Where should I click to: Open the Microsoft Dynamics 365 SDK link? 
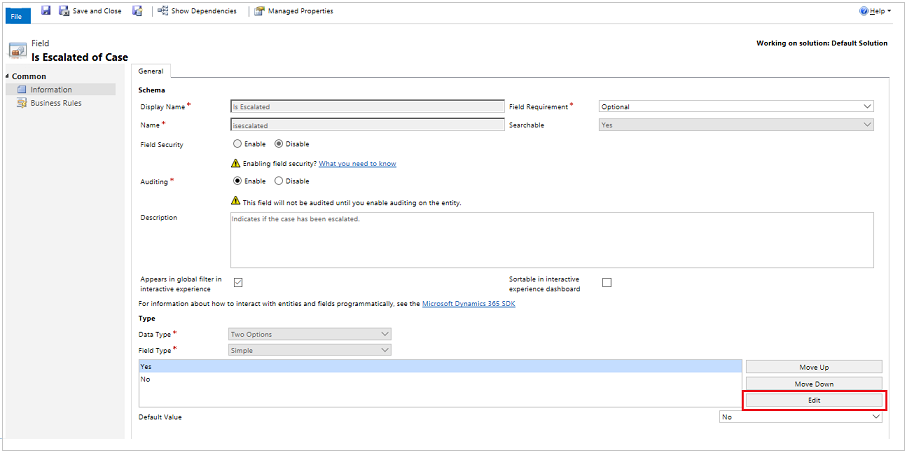click(x=468, y=303)
